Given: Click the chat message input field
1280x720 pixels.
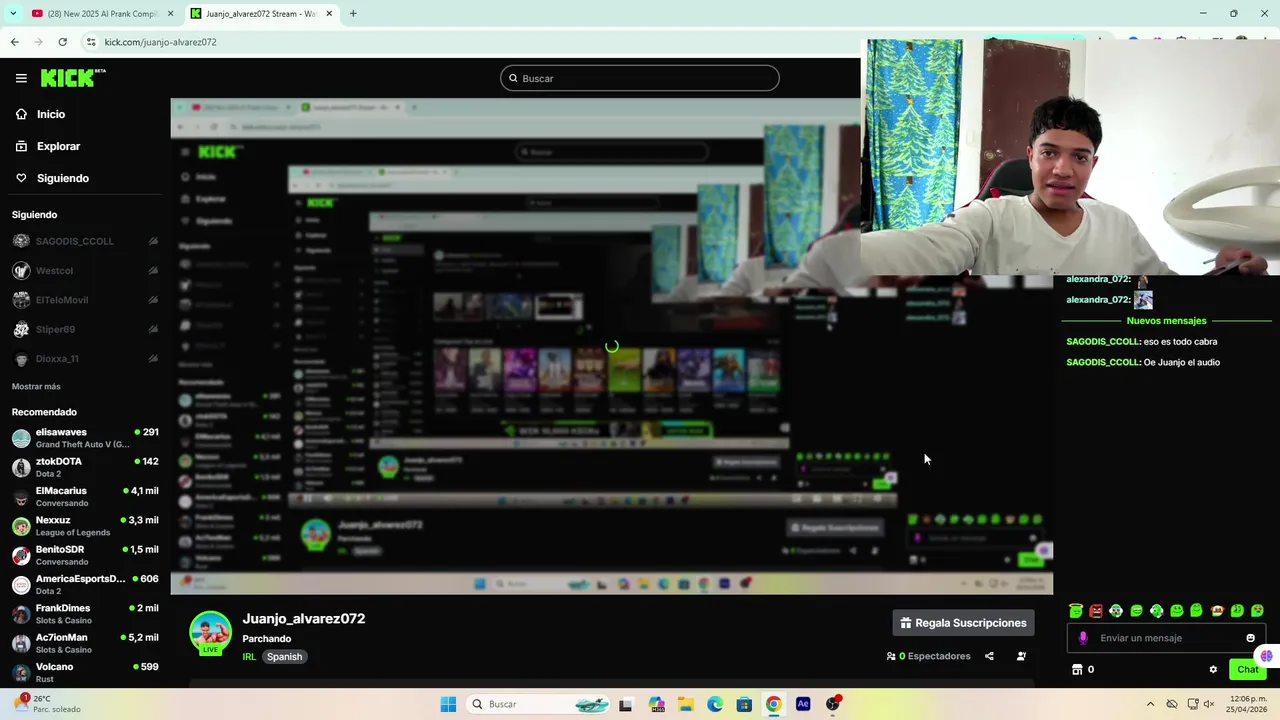Looking at the screenshot, I should [1165, 638].
